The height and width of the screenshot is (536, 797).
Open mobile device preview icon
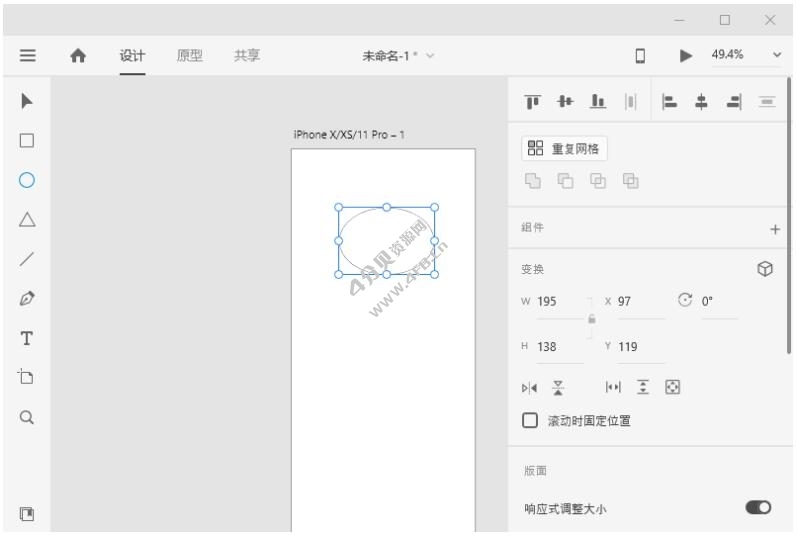coord(640,55)
